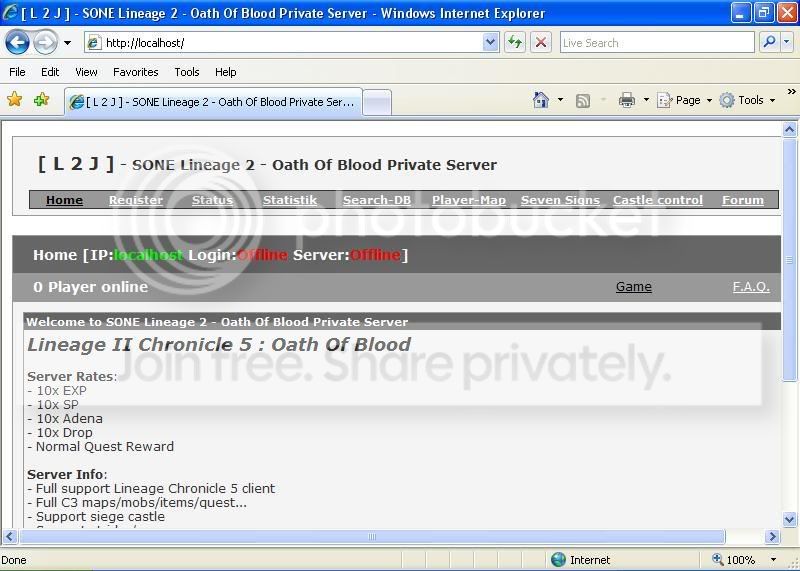Screen dimensions: 800x571
Task: Open the search provider dropdown arrow
Action: point(787,43)
